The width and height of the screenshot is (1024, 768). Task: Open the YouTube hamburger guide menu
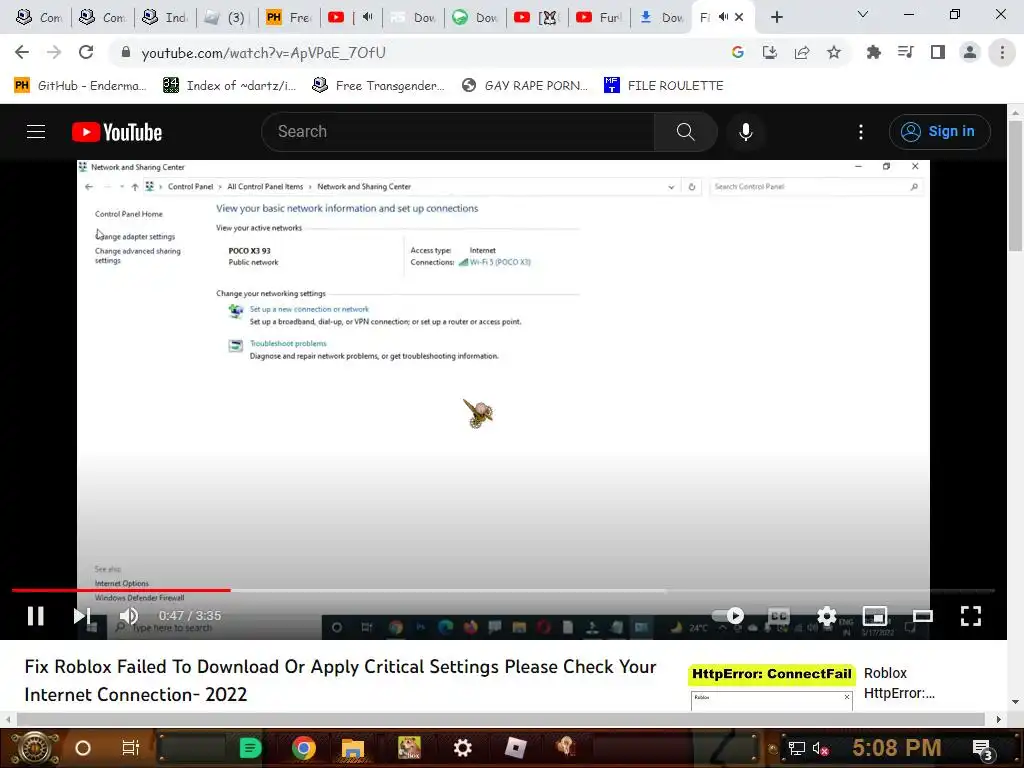36,132
